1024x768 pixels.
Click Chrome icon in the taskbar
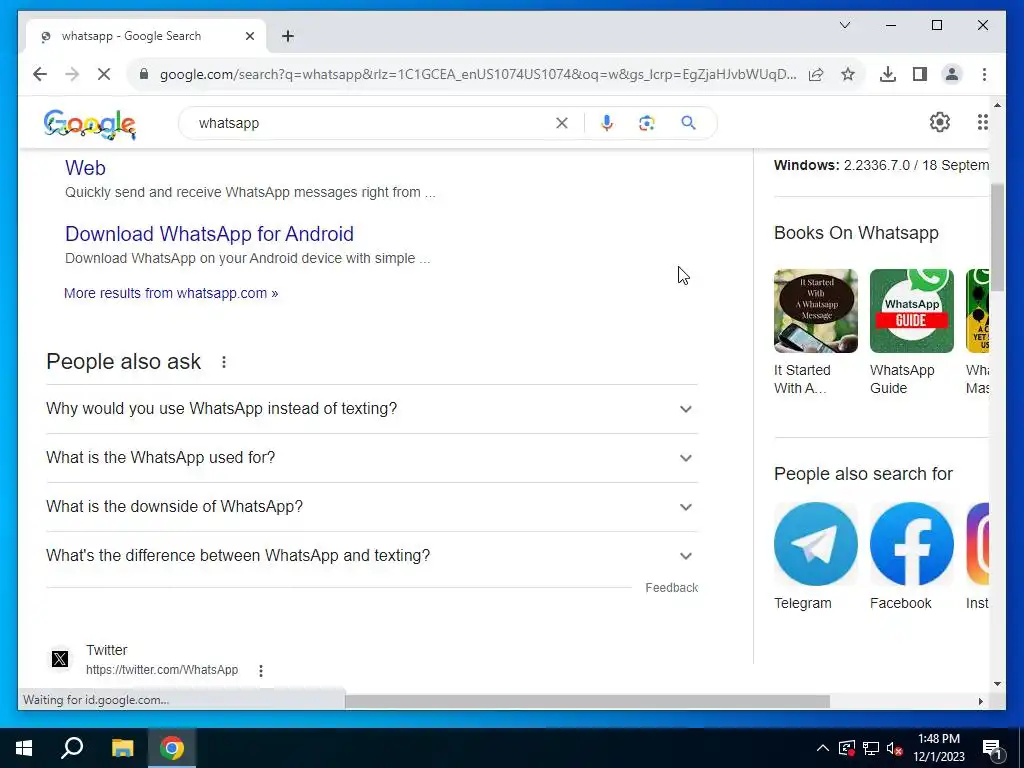172,748
